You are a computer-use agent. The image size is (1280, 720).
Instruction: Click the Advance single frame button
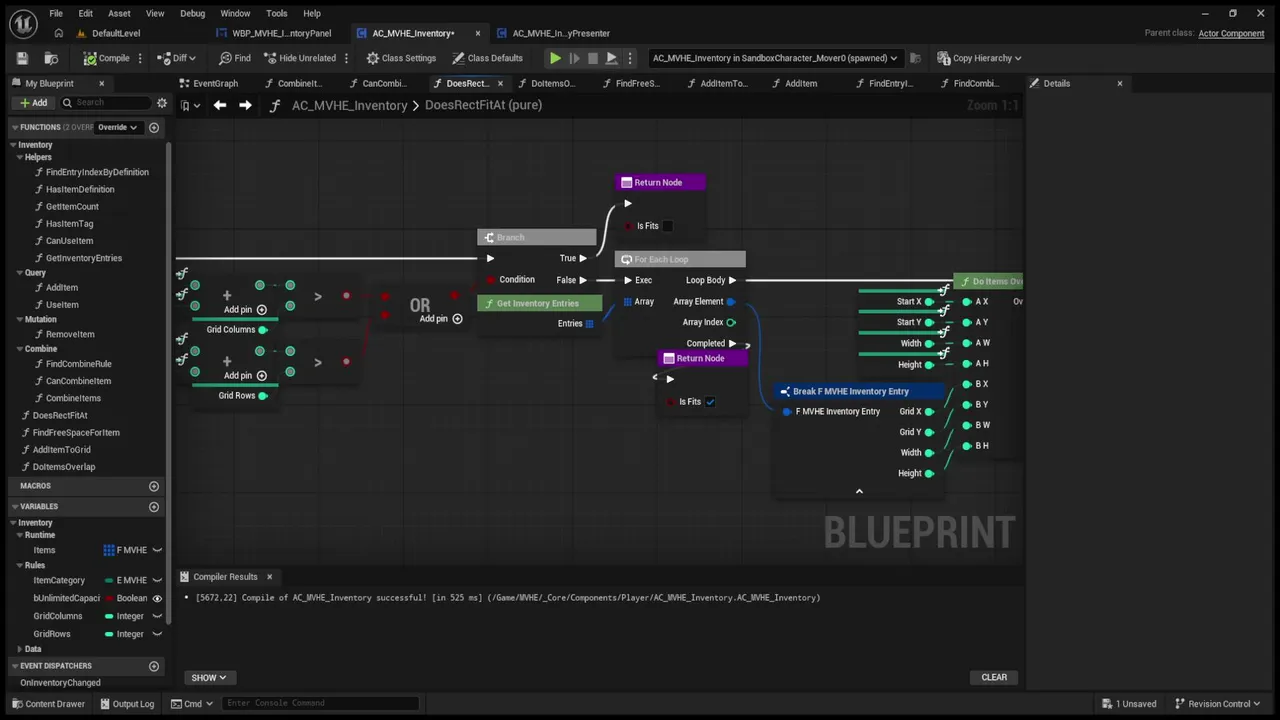click(574, 58)
